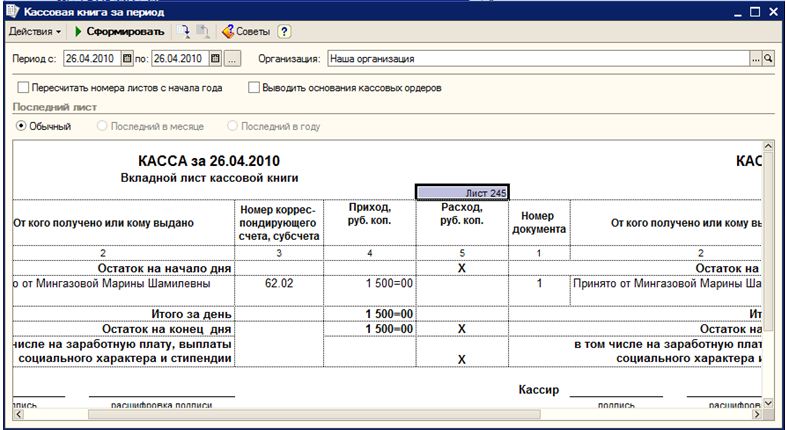The image size is (786, 430).
Task: Click the Вкладной лист кассовой книги subtitle
Action: tap(210, 178)
